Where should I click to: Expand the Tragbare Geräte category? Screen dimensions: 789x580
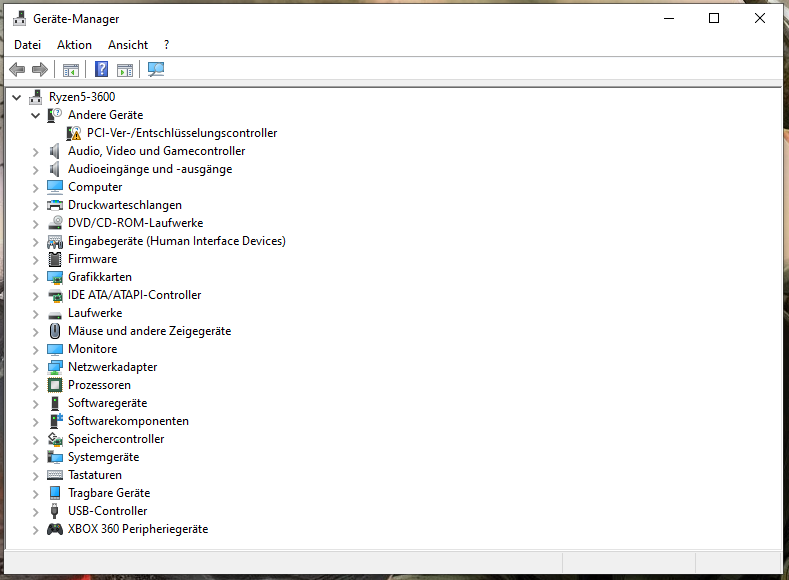[35, 494]
